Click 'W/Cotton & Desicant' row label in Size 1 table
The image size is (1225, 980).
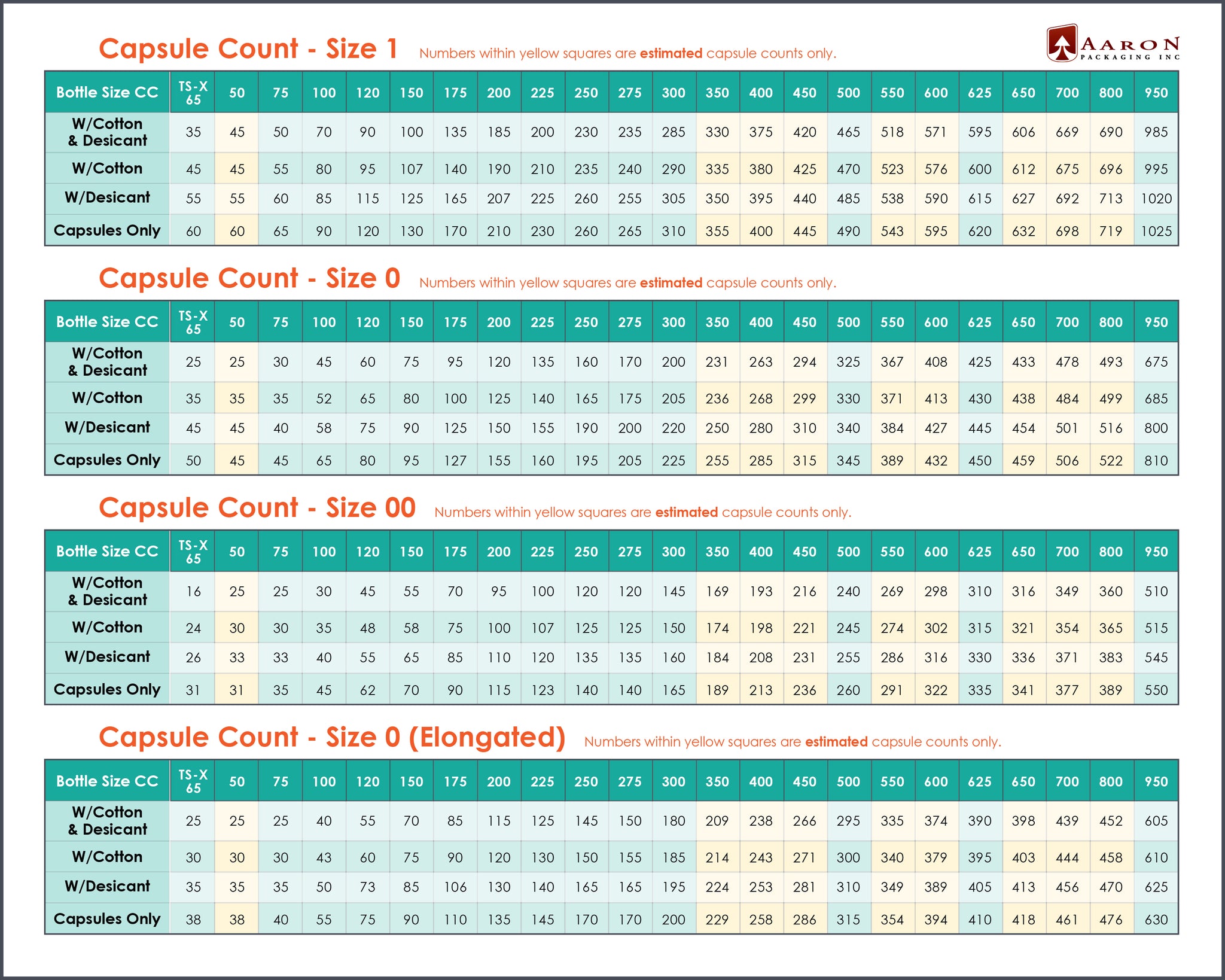107,132
